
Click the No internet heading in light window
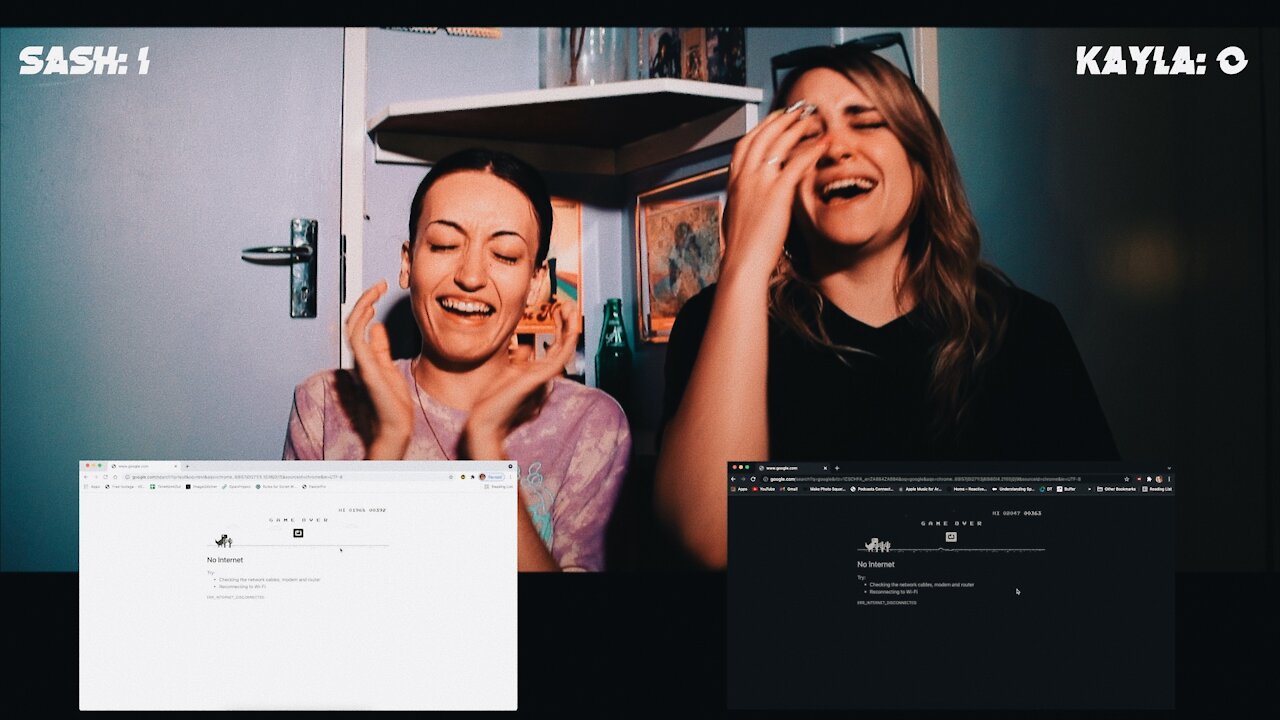[225, 560]
